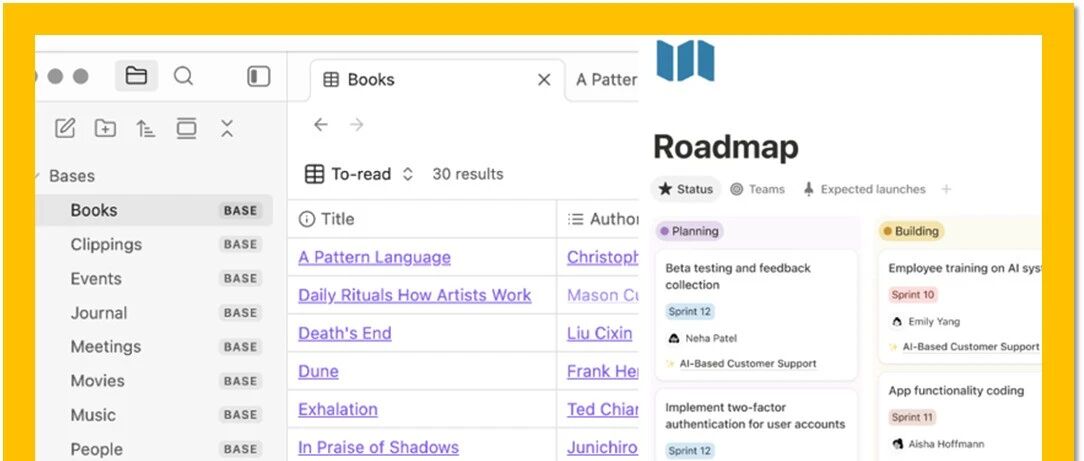Open the file explorer folder icon
Viewport: 1084px width, 461px height.
(136, 76)
